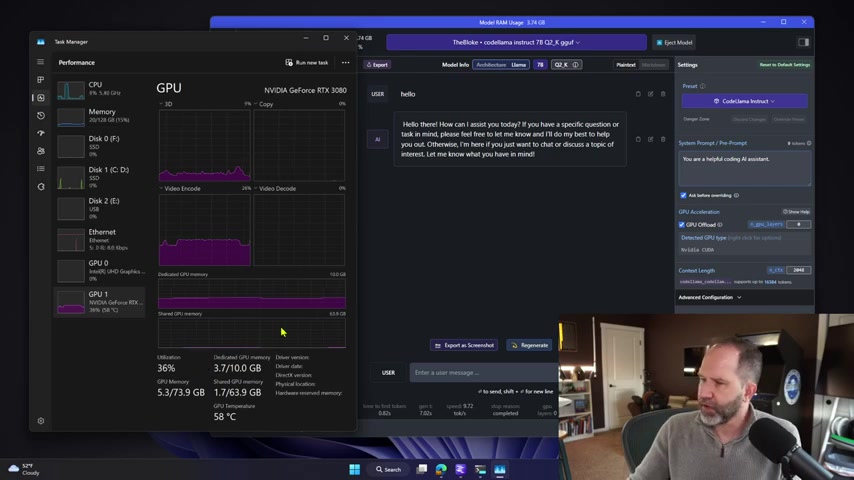Click the Architecture Llama model info tag
Viewport: 854px width, 480px height.
pos(501,65)
